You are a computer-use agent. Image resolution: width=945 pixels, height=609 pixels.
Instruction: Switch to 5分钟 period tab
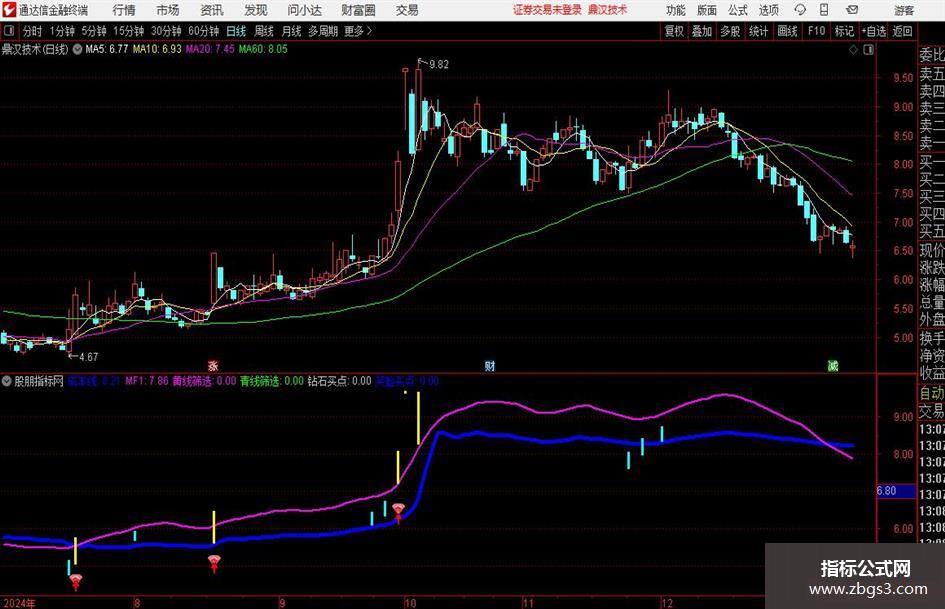[93, 31]
